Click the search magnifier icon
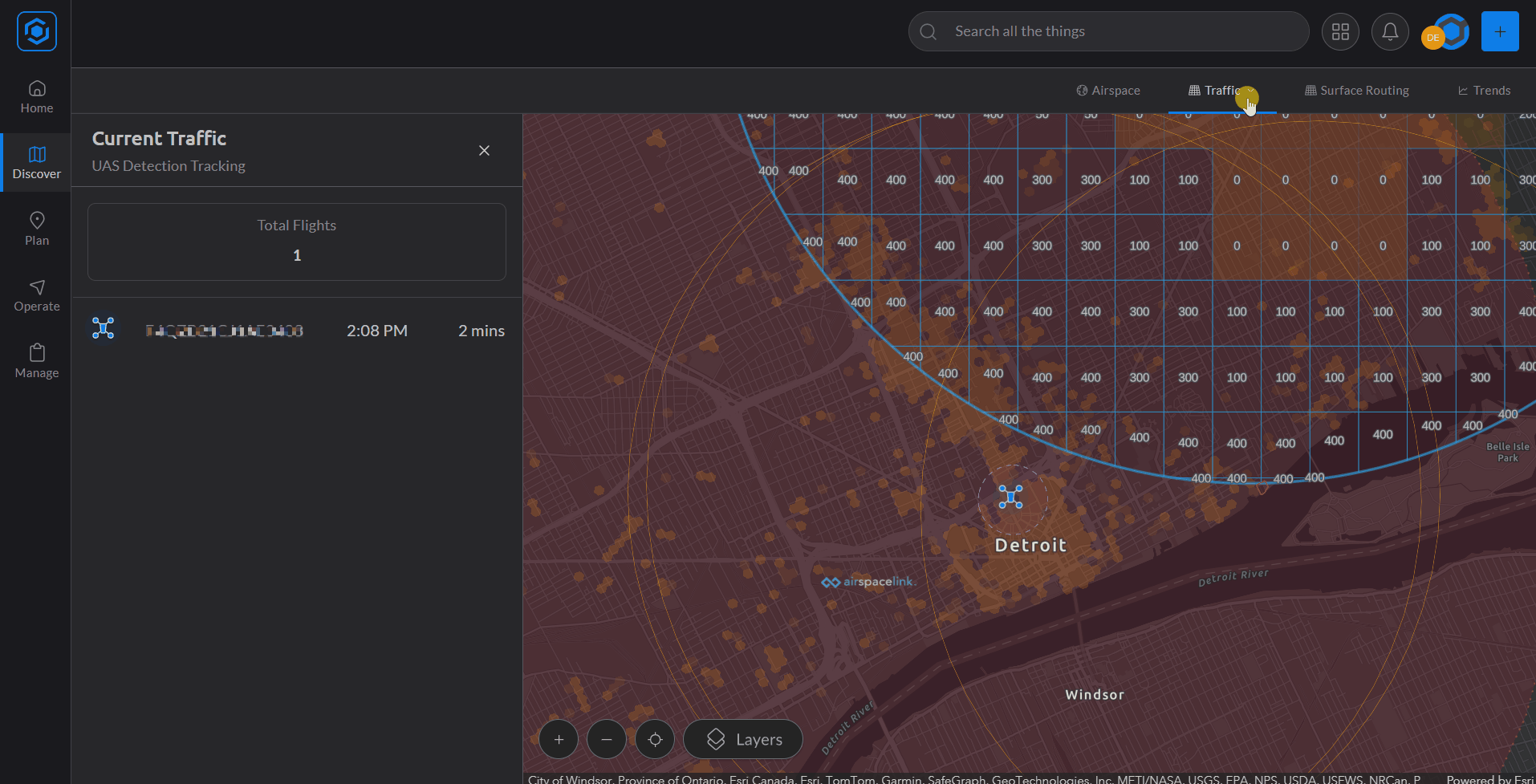Screen dimensions: 1536x784 (x=929, y=32)
